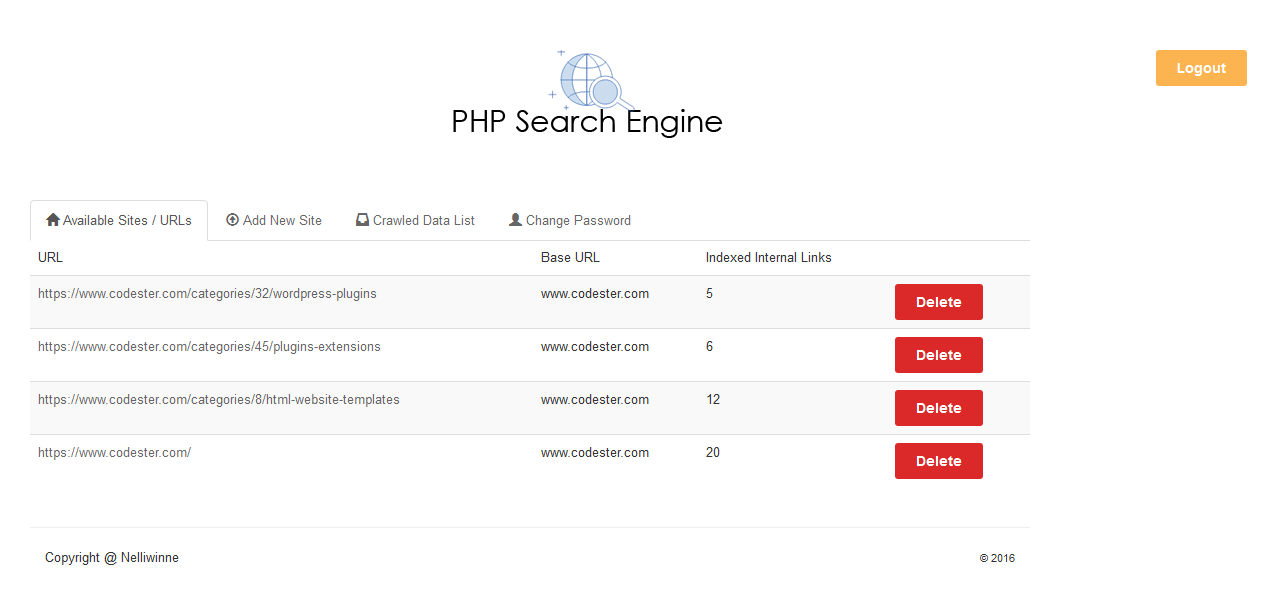Click the PHP Search Engine title

pyautogui.click(x=587, y=122)
